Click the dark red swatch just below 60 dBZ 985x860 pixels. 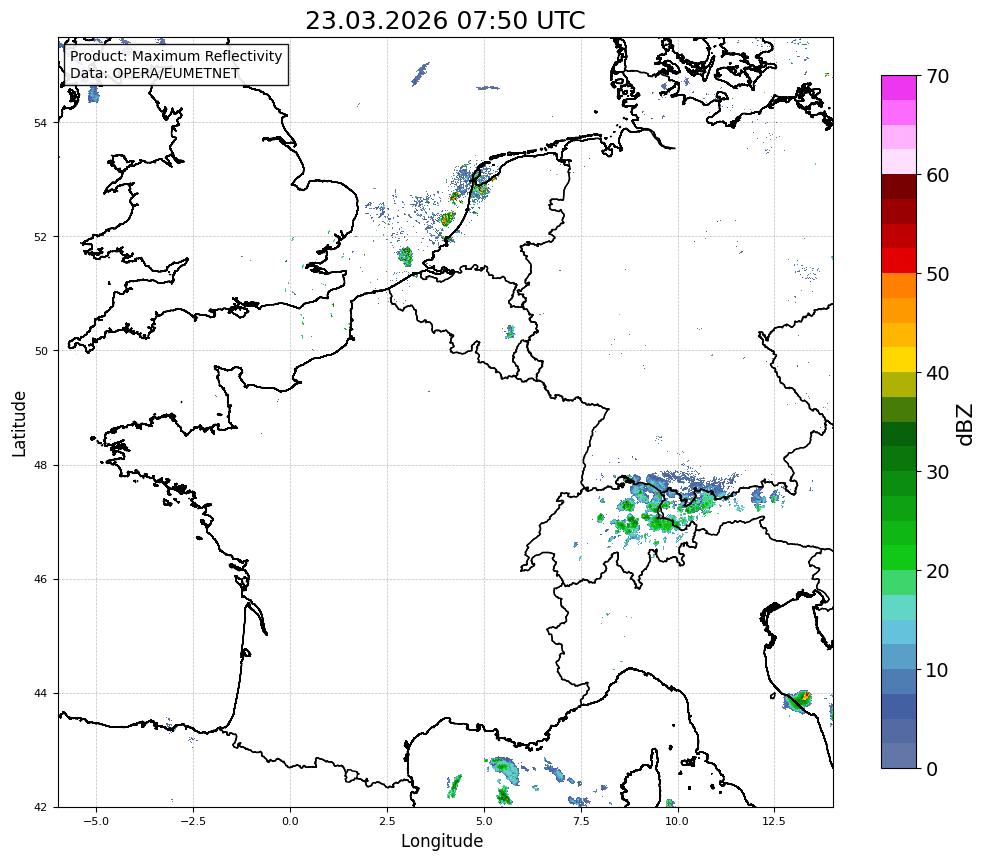click(899, 187)
